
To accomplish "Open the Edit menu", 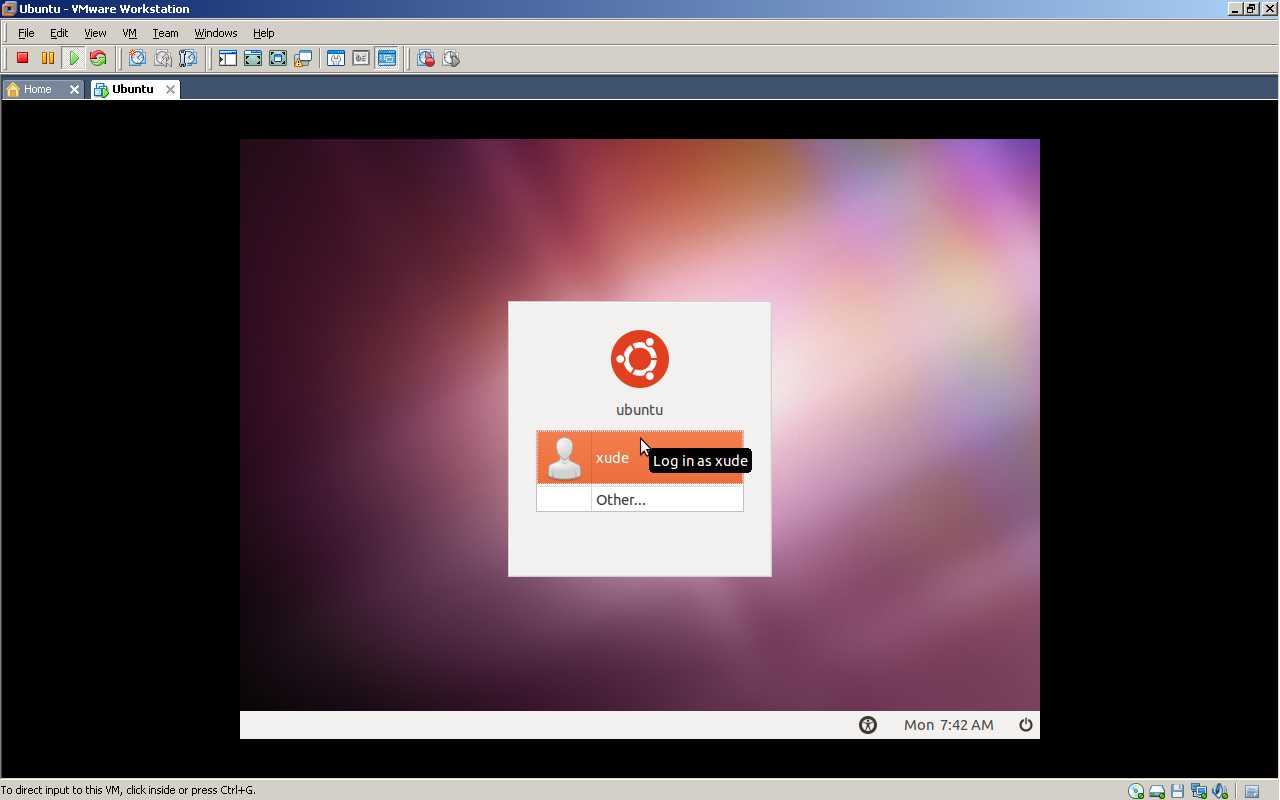I will [x=59, y=33].
